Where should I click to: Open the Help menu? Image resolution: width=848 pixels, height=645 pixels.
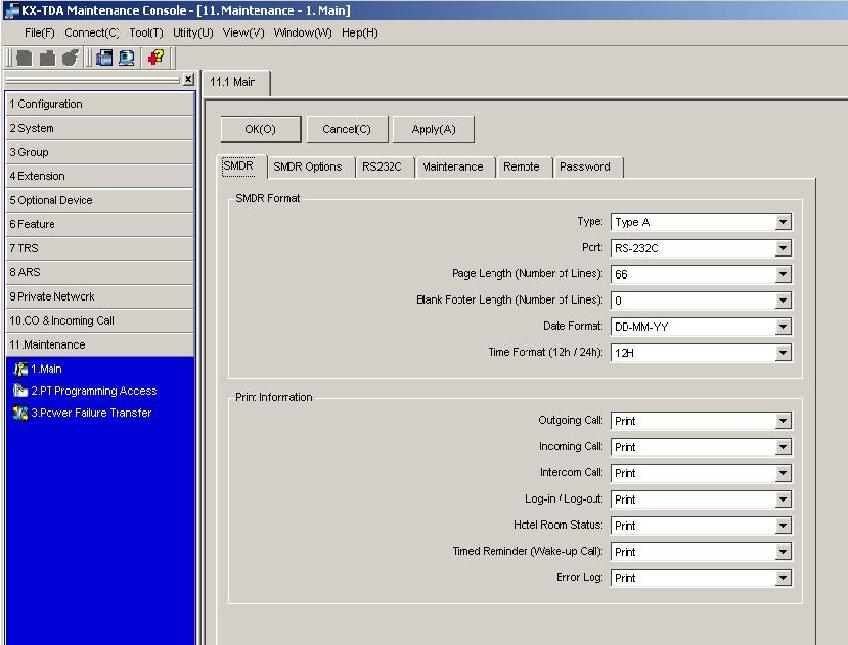tap(360, 33)
